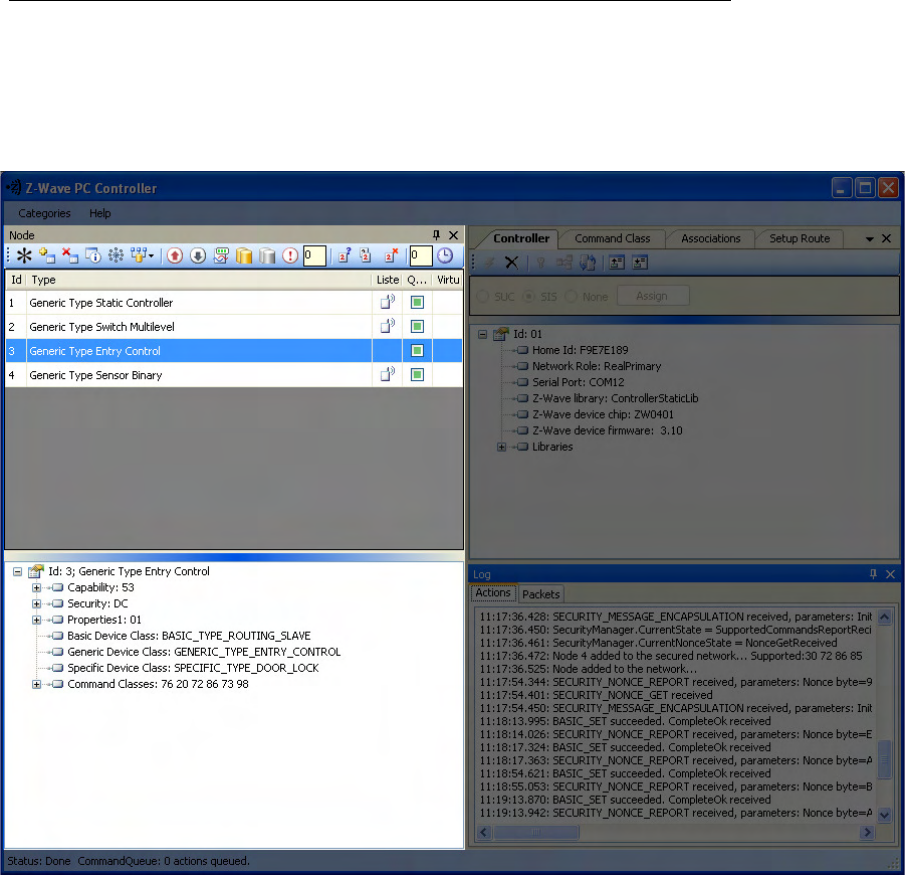Select the Controller tab

[x=521, y=238]
